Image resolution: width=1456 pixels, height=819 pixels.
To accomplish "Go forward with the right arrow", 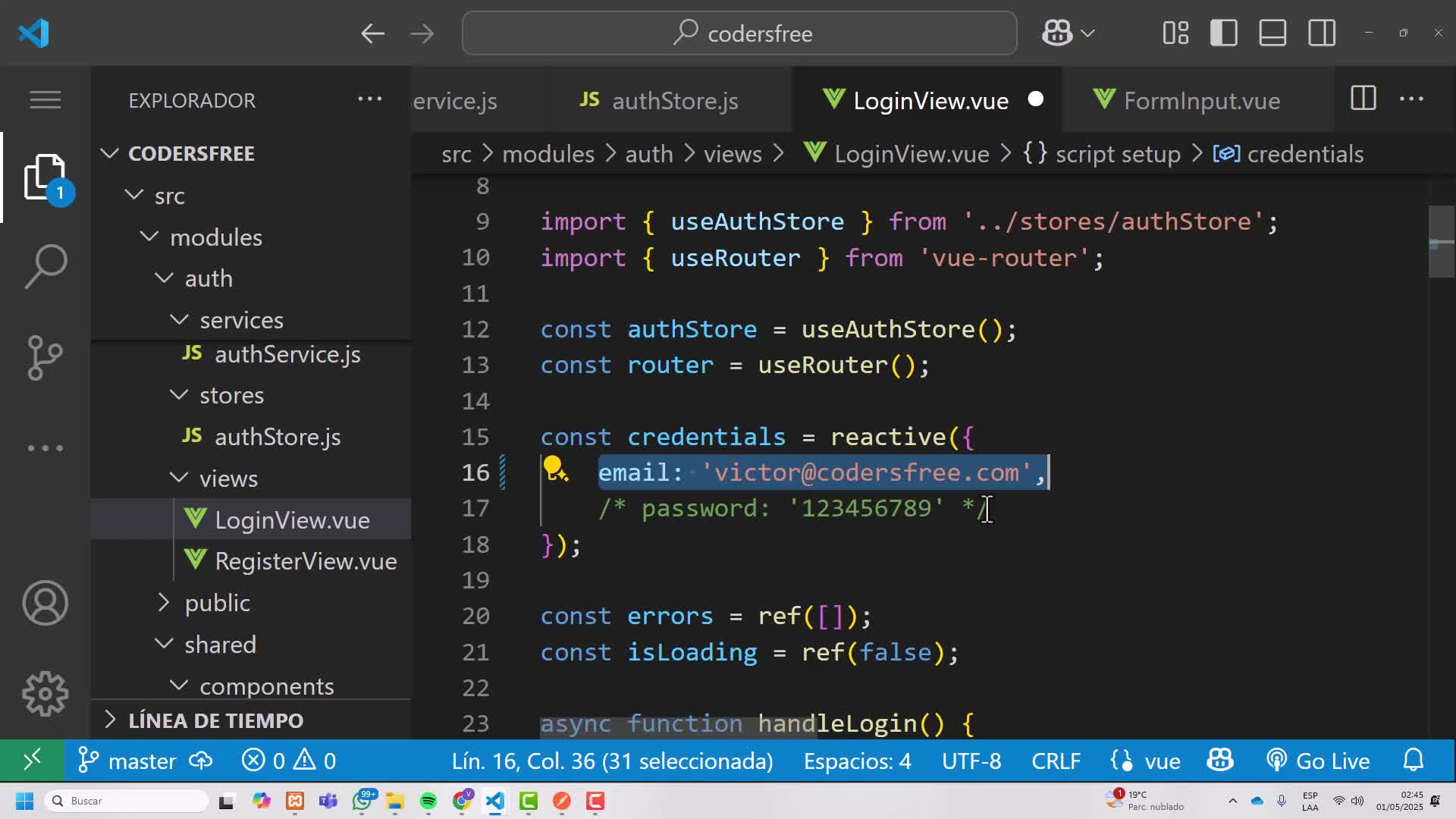I will pos(422,33).
